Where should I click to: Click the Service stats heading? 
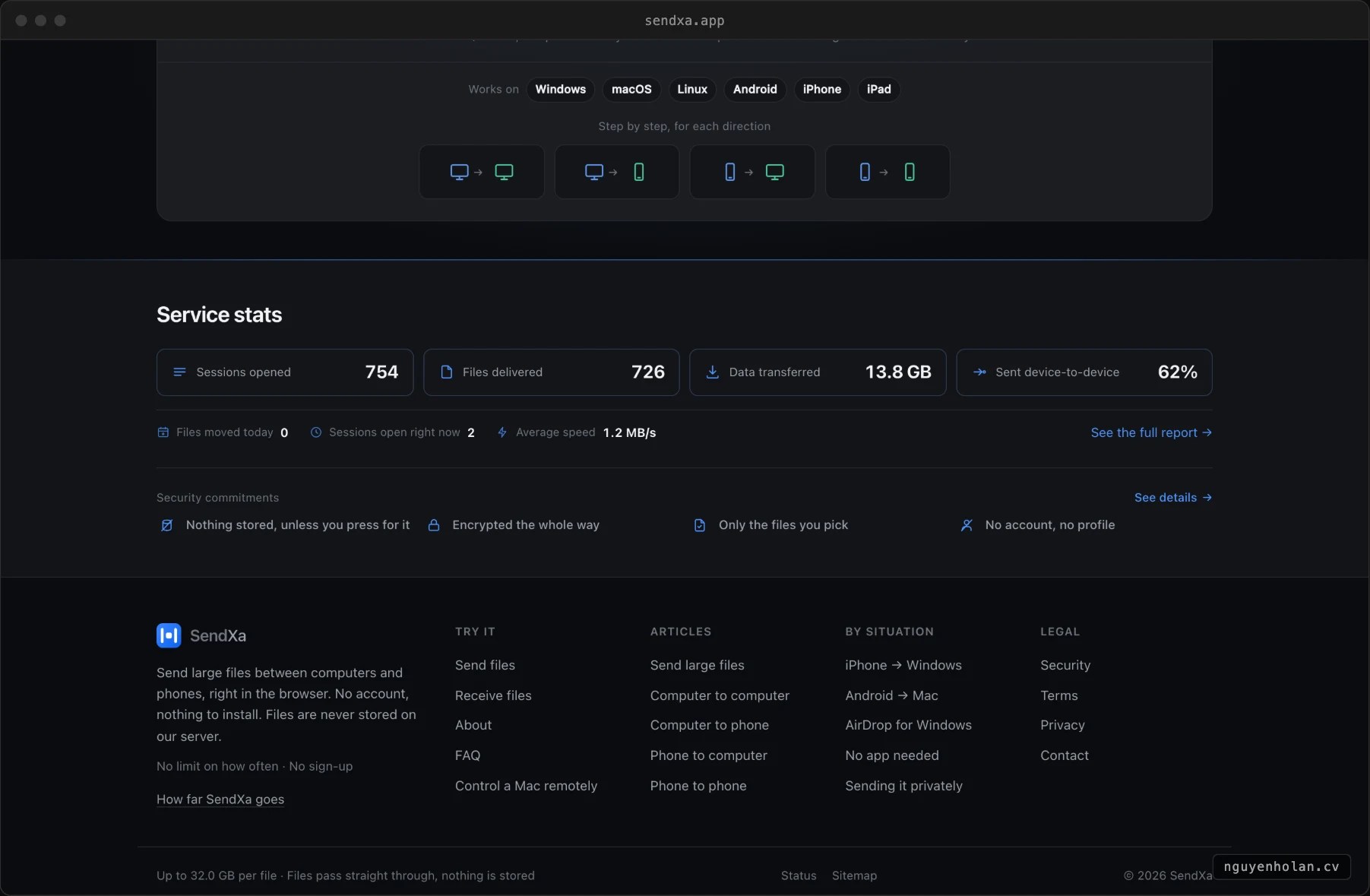[219, 315]
